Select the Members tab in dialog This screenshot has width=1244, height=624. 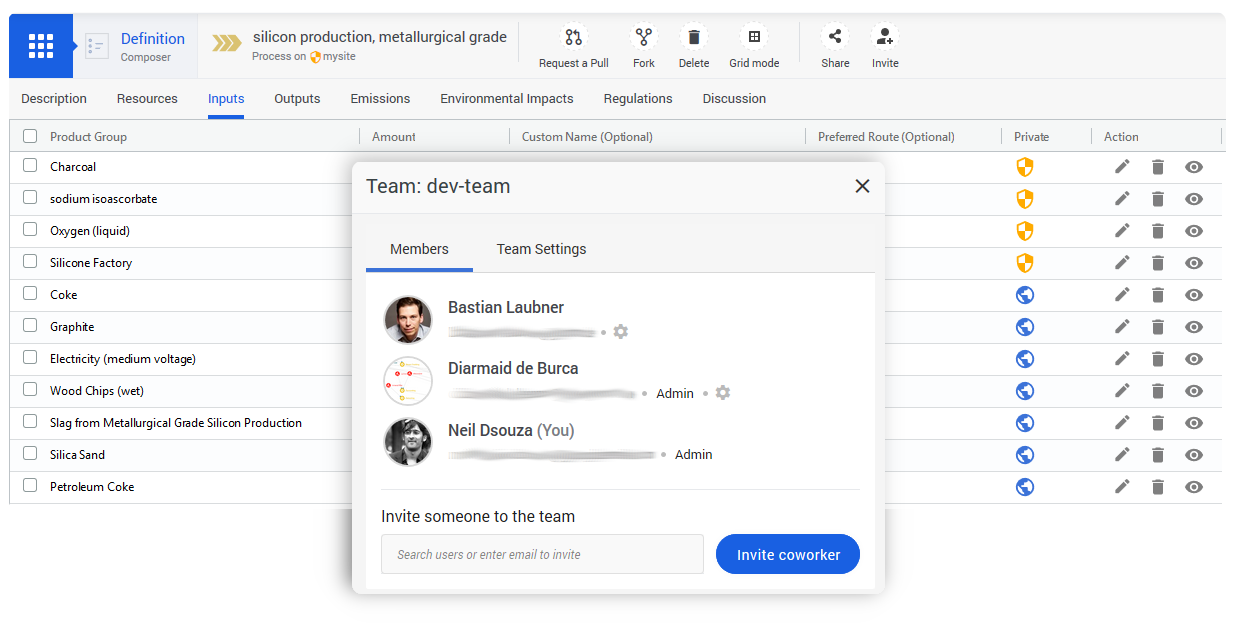419,249
